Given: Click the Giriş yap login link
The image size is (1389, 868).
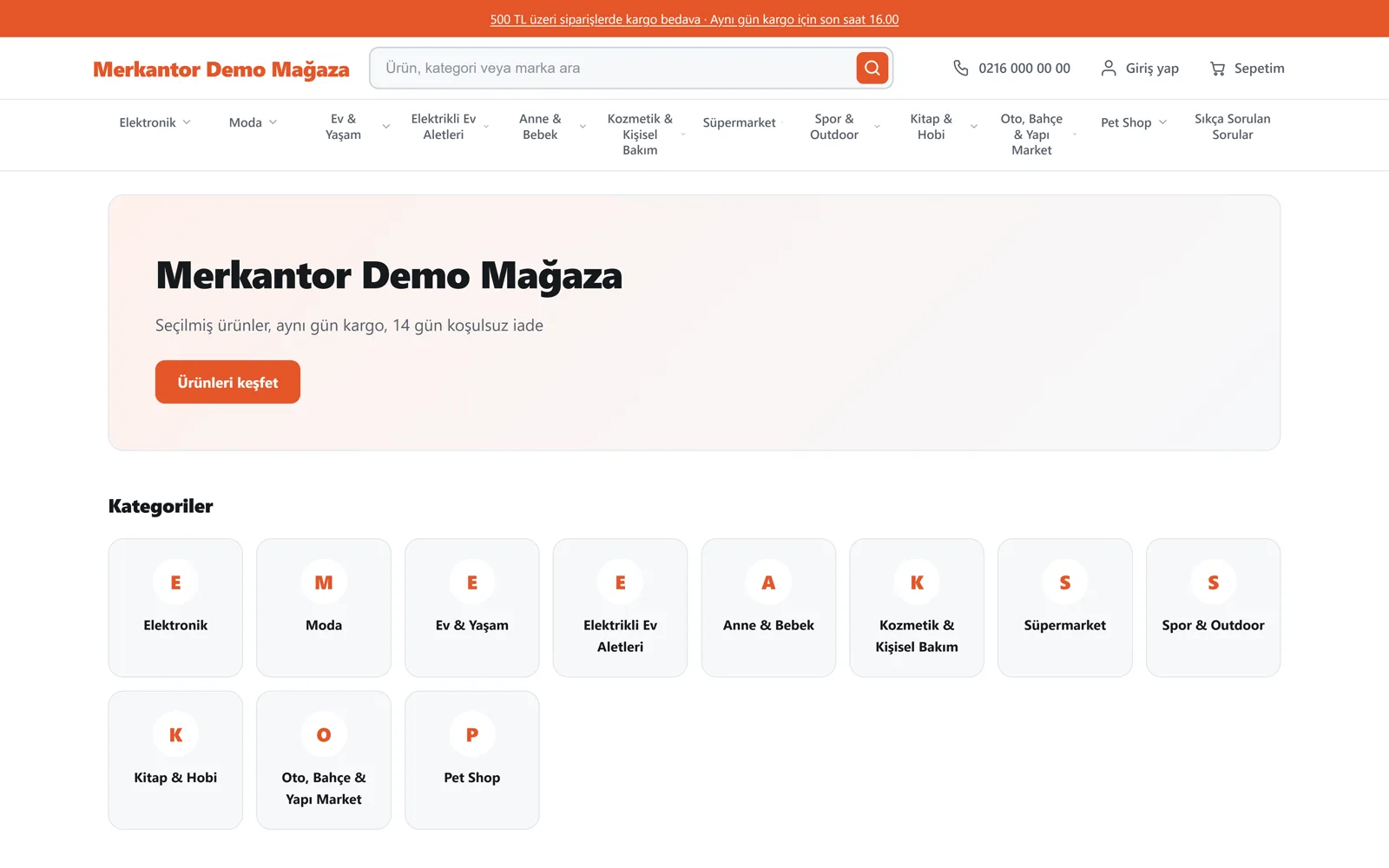Looking at the screenshot, I should pos(1140,68).
